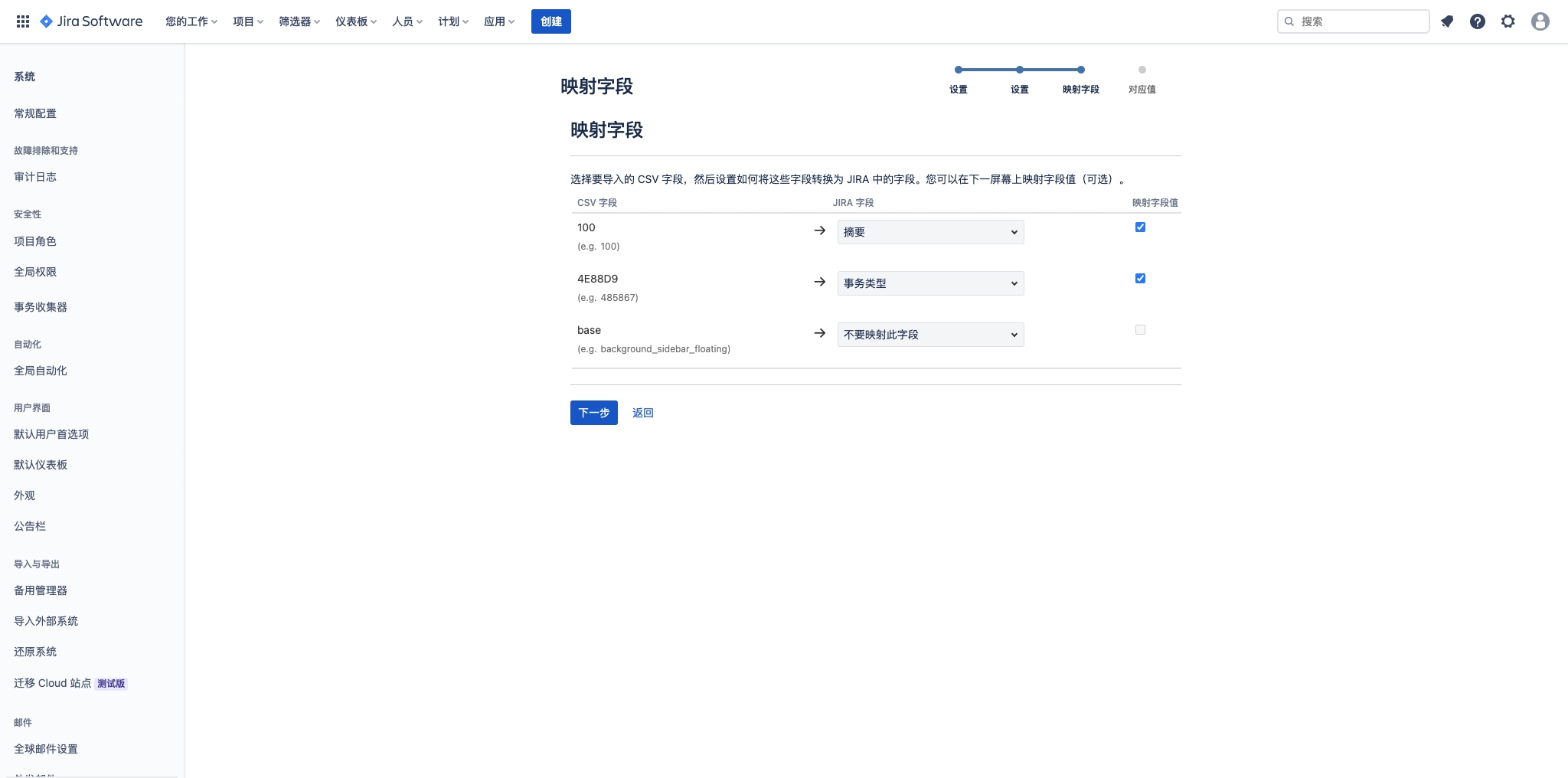The height and width of the screenshot is (778, 1568).
Task: Click the JIRA 字段 column header
Action: point(853,203)
